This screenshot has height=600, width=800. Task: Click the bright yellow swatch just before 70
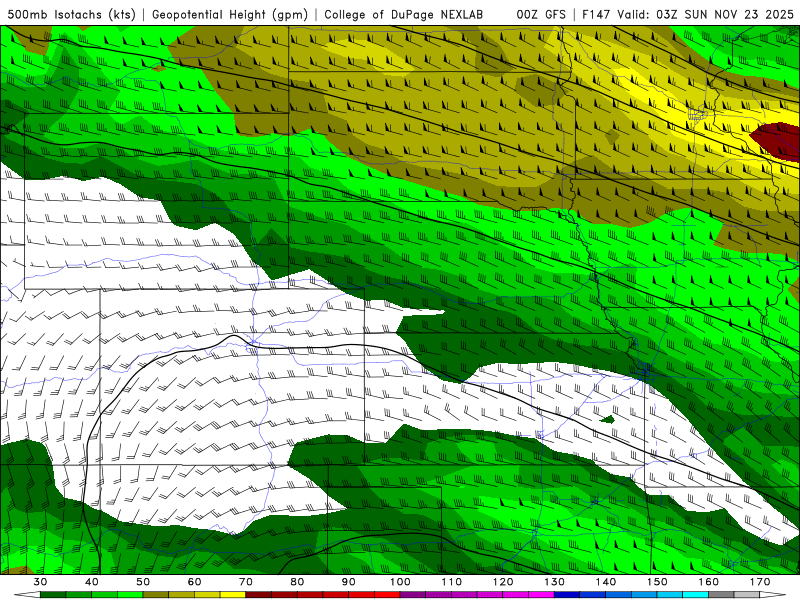(233, 595)
